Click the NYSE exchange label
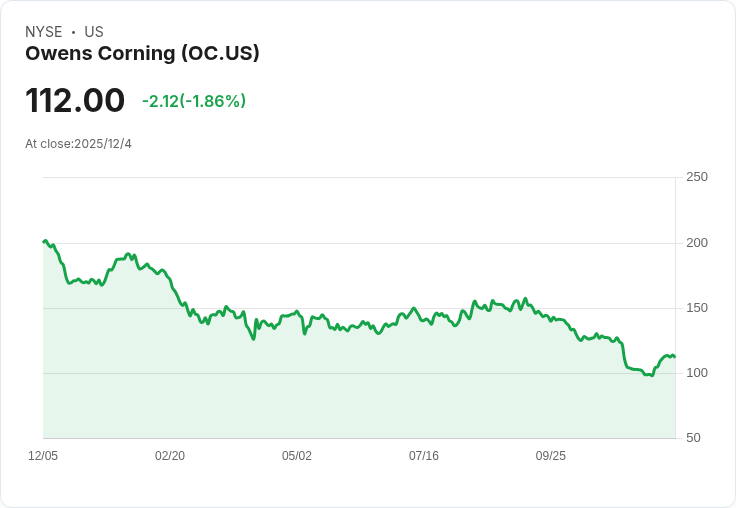 pos(44,32)
